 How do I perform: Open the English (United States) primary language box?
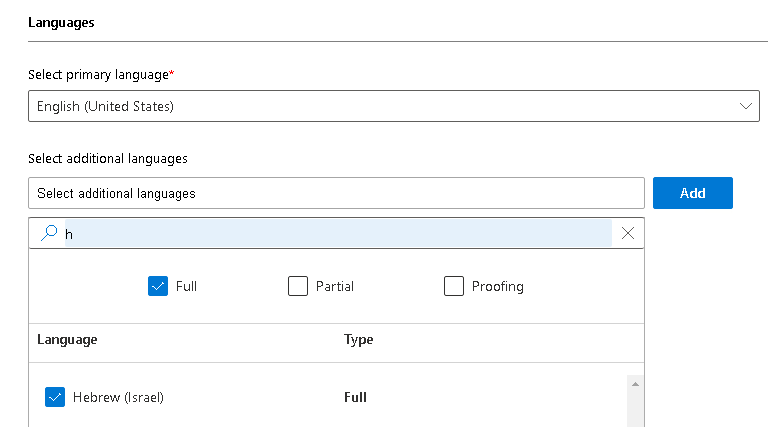(x=380, y=106)
